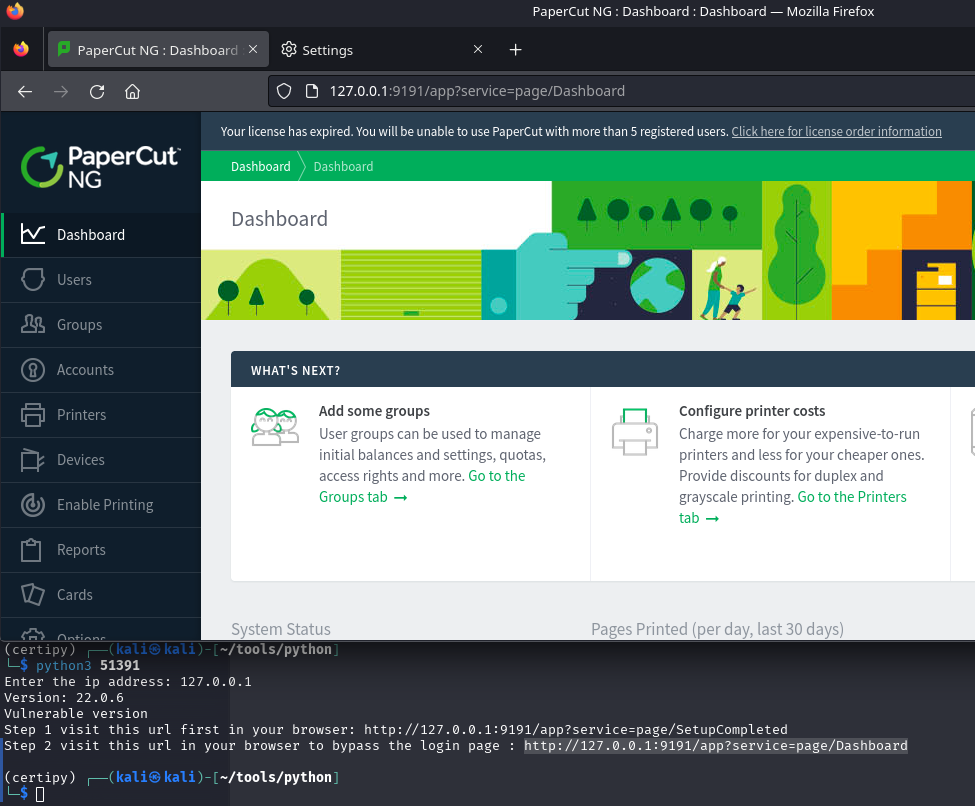Open Reports via its clipboard icon
The image size is (975, 806).
pyautogui.click(x=31, y=550)
